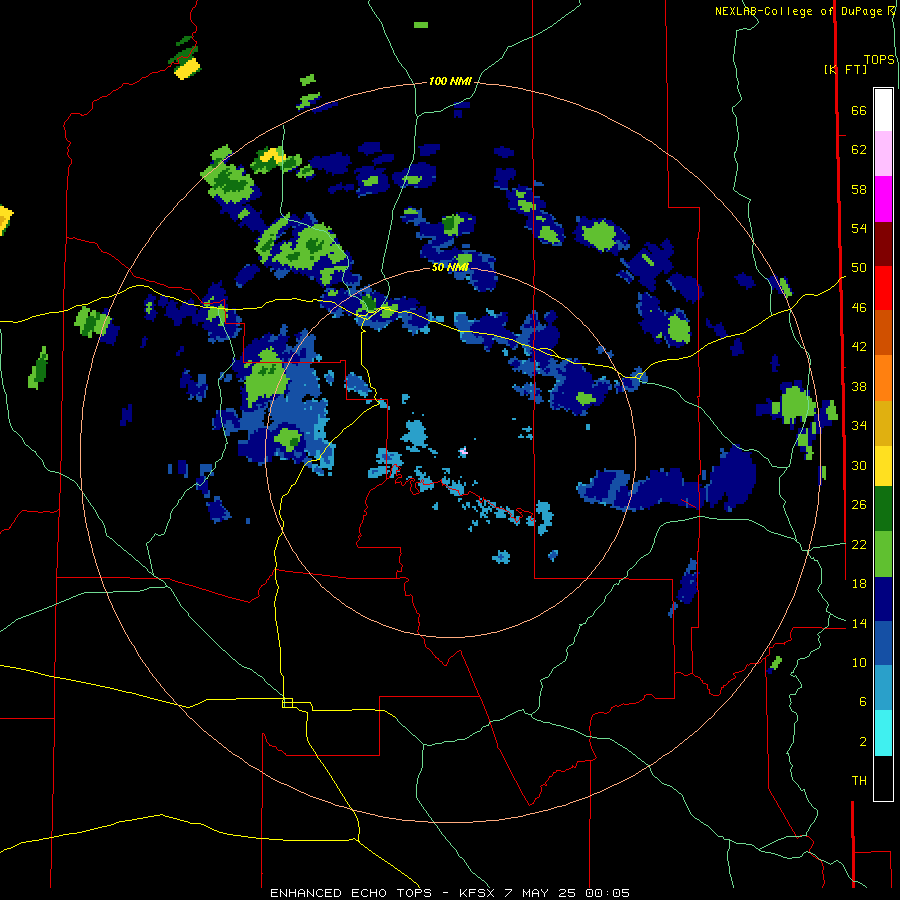The width and height of the screenshot is (900, 900).
Task: Click the legend value "66"
Action: pyautogui.click(x=859, y=111)
